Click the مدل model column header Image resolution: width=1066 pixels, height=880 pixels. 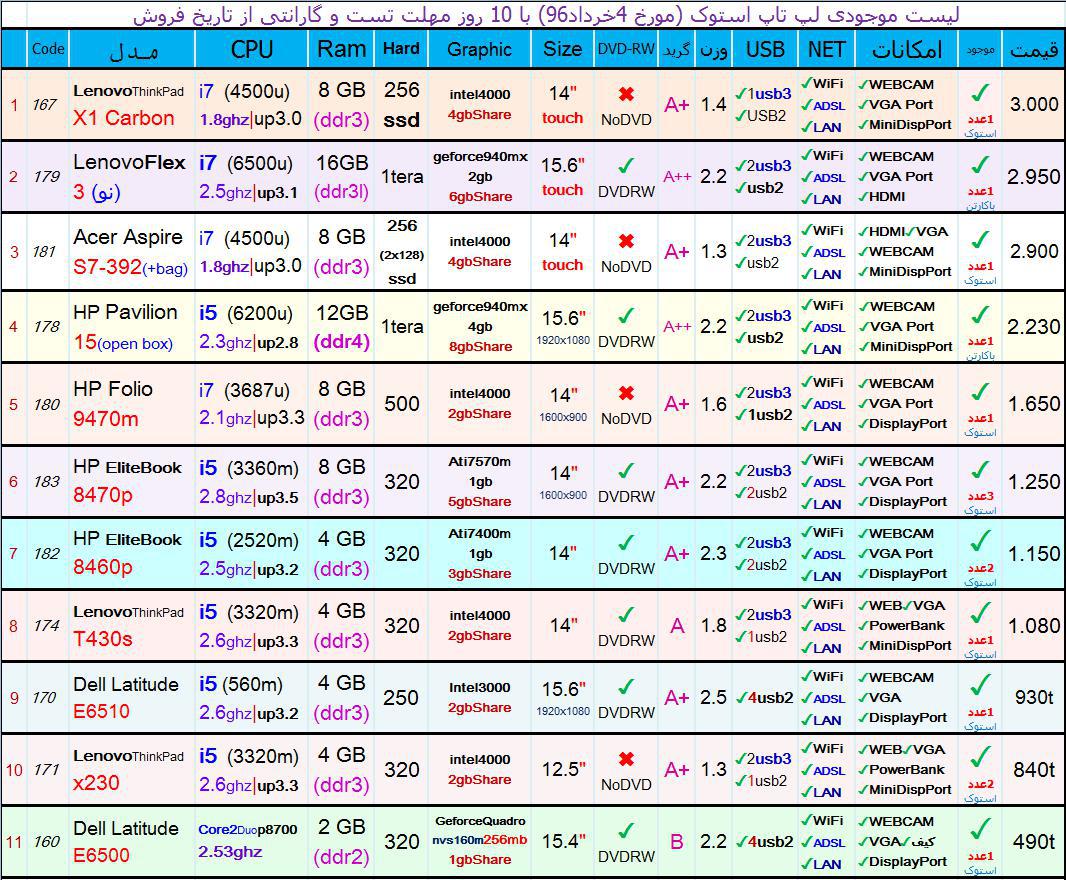click(133, 50)
